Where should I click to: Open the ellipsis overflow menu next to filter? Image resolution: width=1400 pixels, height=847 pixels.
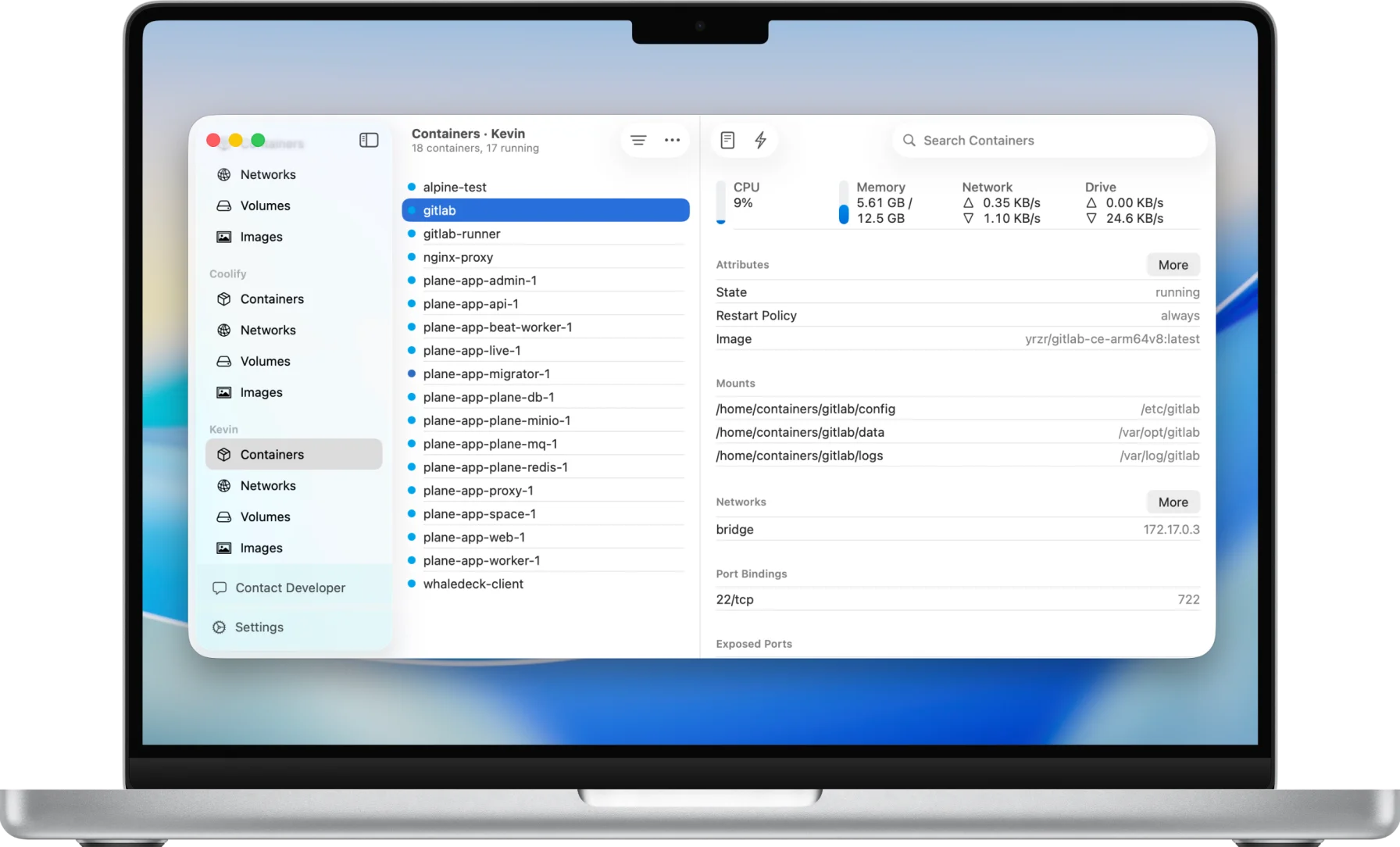point(672,140)
